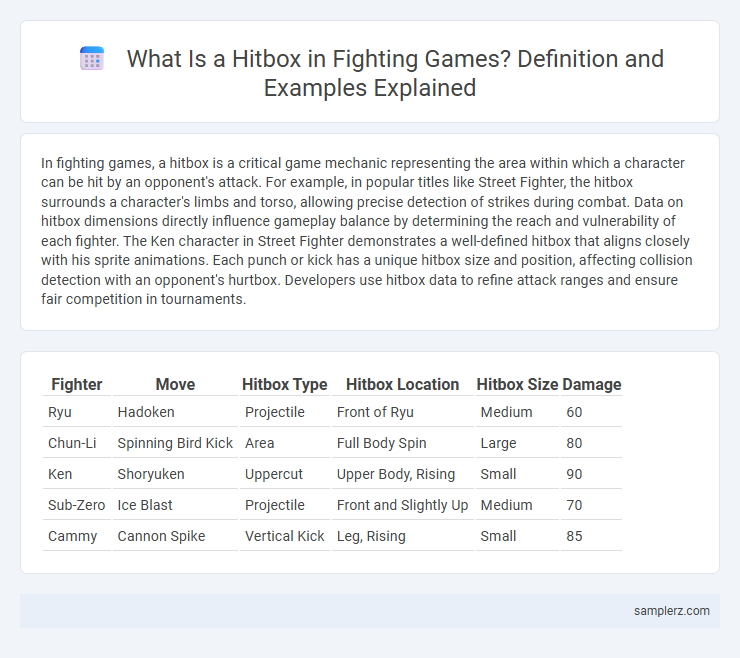
Task: Click the Uppercut hitbox type cell
Action: [285, 474]
